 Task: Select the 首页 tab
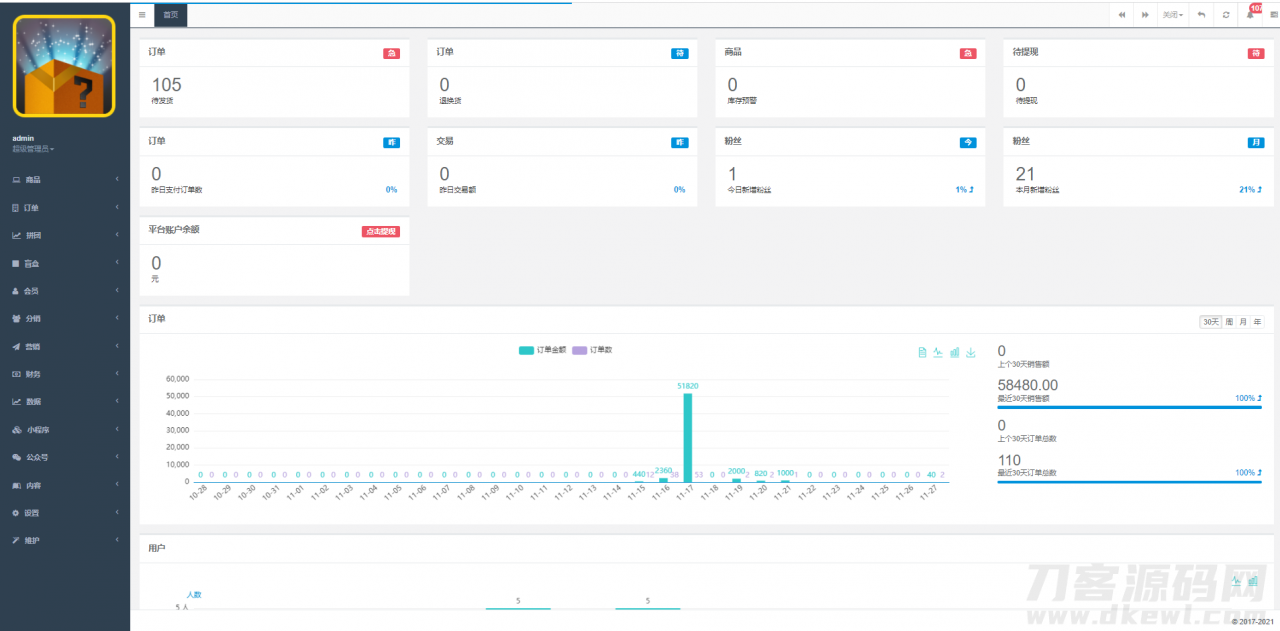(x=172, y=15)
